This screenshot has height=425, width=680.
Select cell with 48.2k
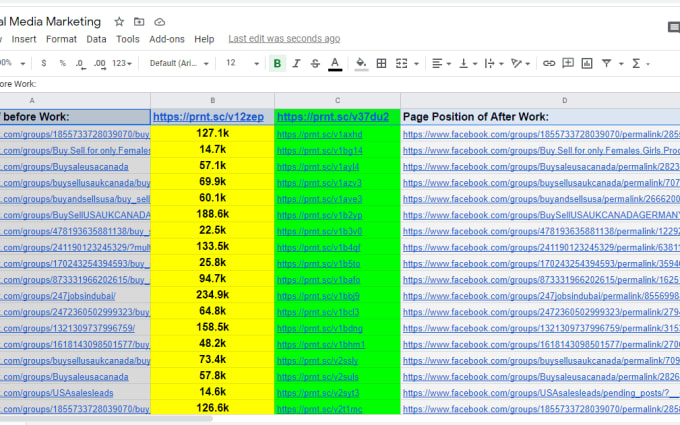tap(212, 343)
